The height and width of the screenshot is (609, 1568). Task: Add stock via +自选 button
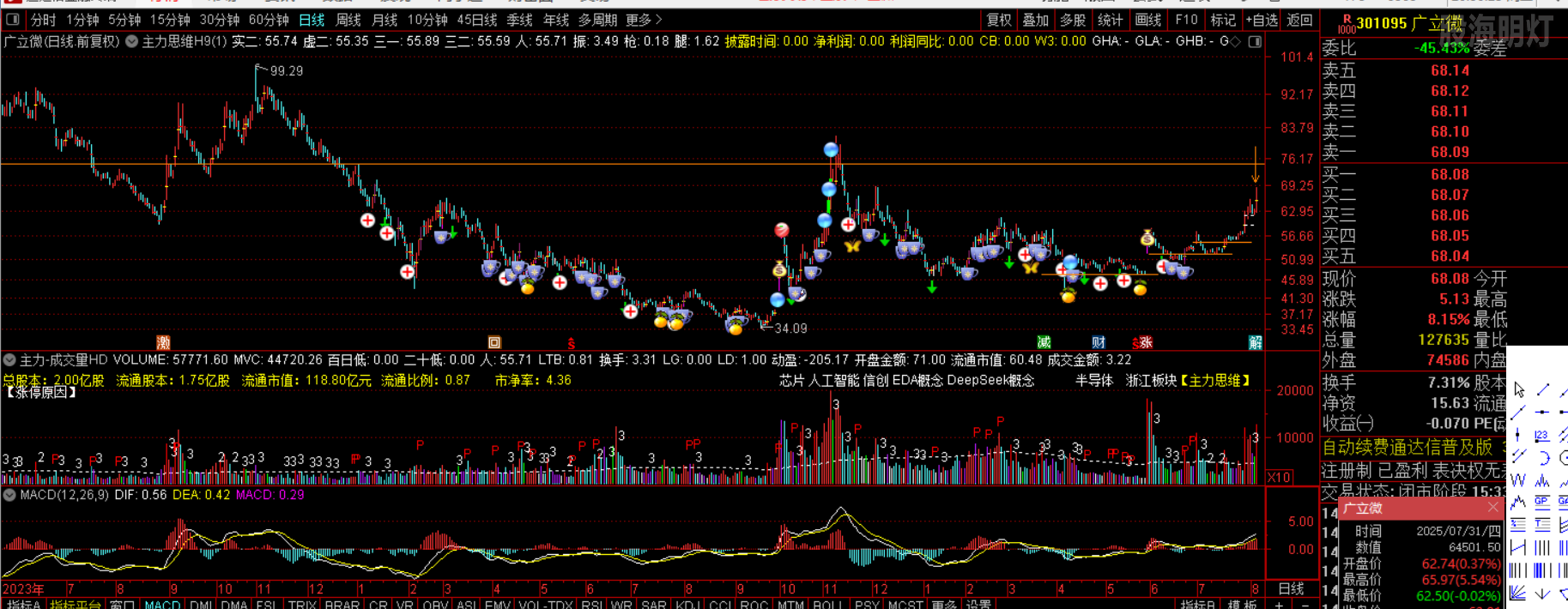click(x=1262, y=20)
